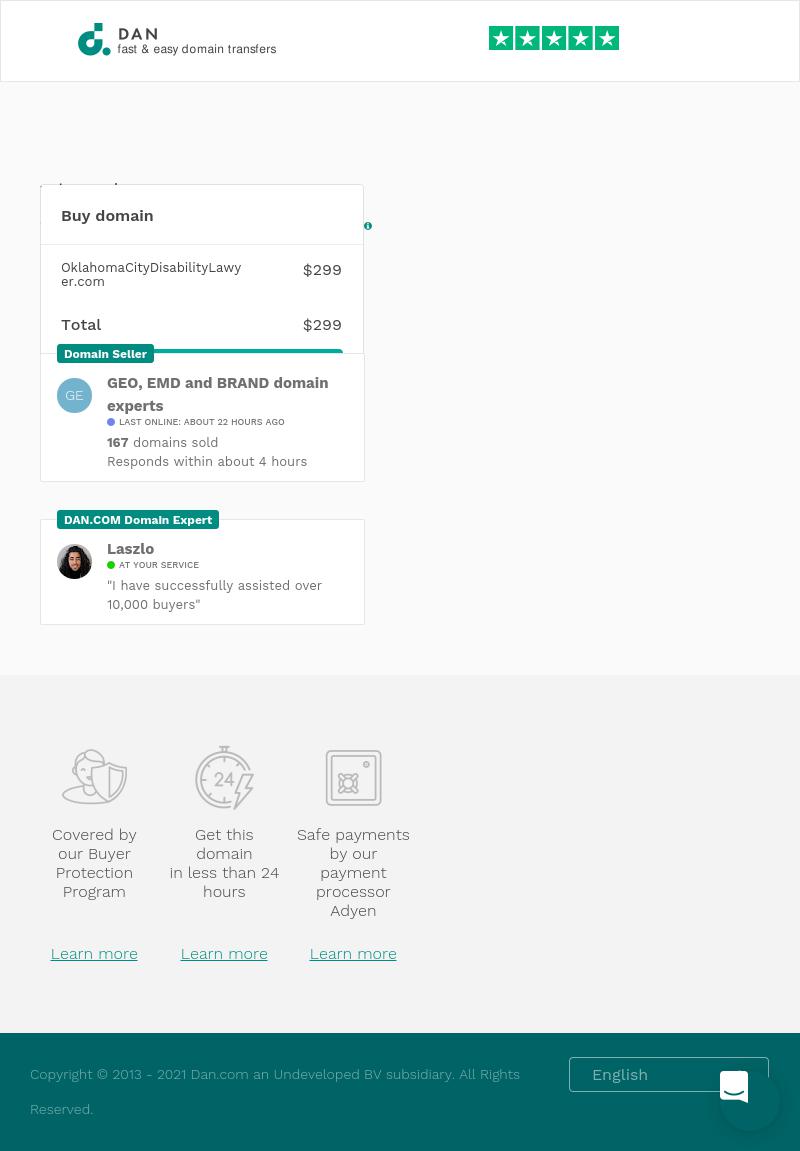Open Learn more under Buyer Protection Program

pos(94,953)
